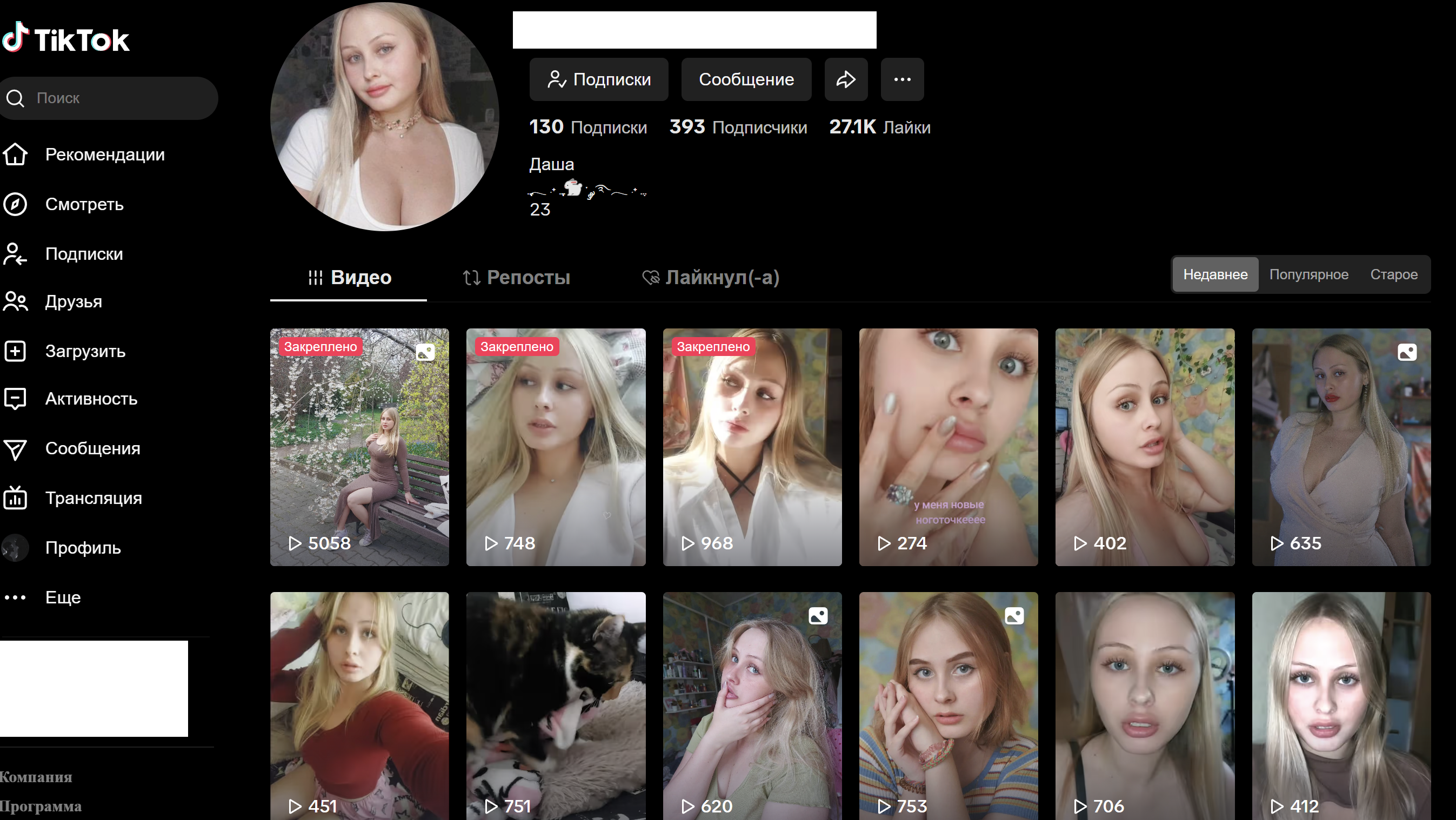Click the plus icon beside Загрузить
This screenshot has width=1456, height=820.
point(15,351)
